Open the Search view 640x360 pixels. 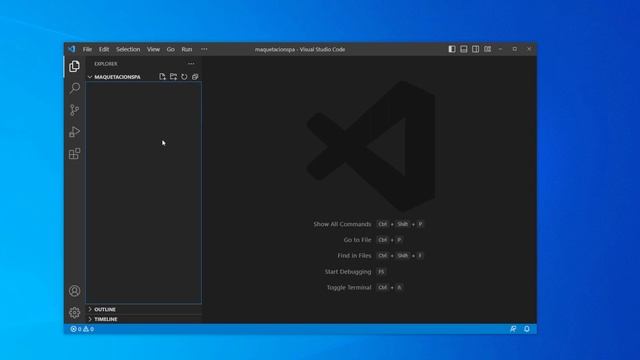point(74,88)
